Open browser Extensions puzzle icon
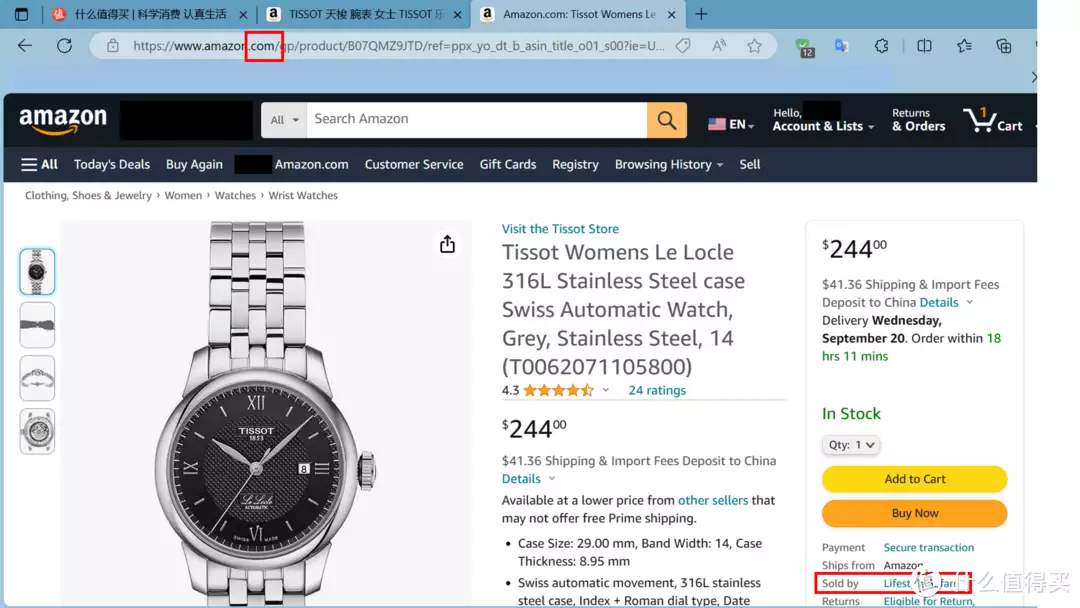1080x608 pixels. [x=881, y=46]
